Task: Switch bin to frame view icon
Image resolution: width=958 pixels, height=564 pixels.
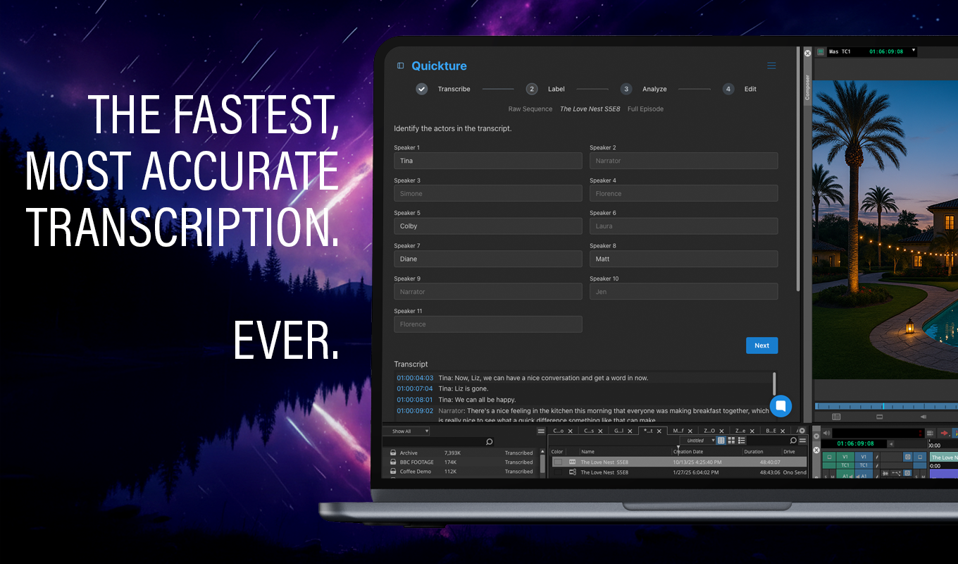Action: [x=731, y=441]
